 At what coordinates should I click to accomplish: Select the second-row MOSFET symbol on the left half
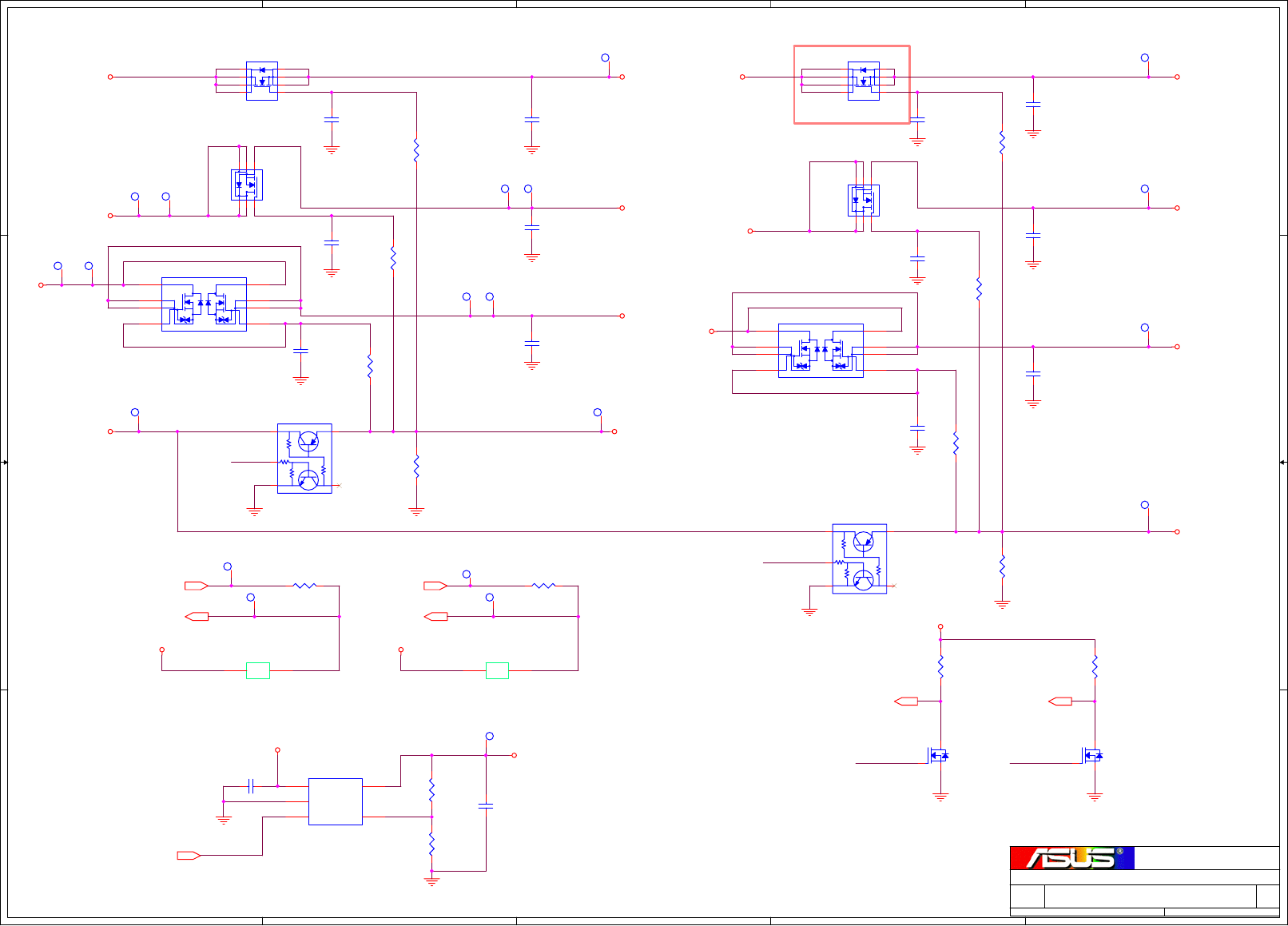tap(247, 185)
